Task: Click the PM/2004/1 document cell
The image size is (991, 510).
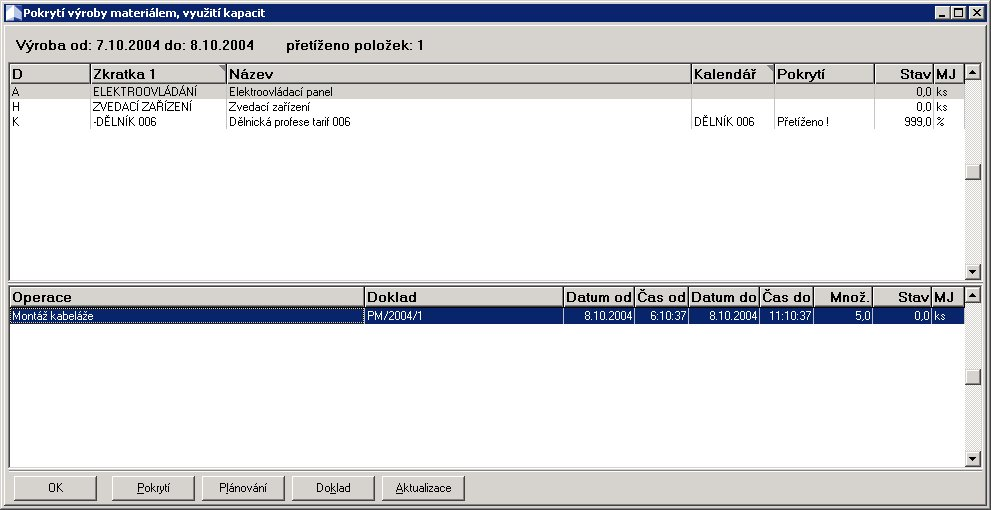Action: tap(464, 316)
